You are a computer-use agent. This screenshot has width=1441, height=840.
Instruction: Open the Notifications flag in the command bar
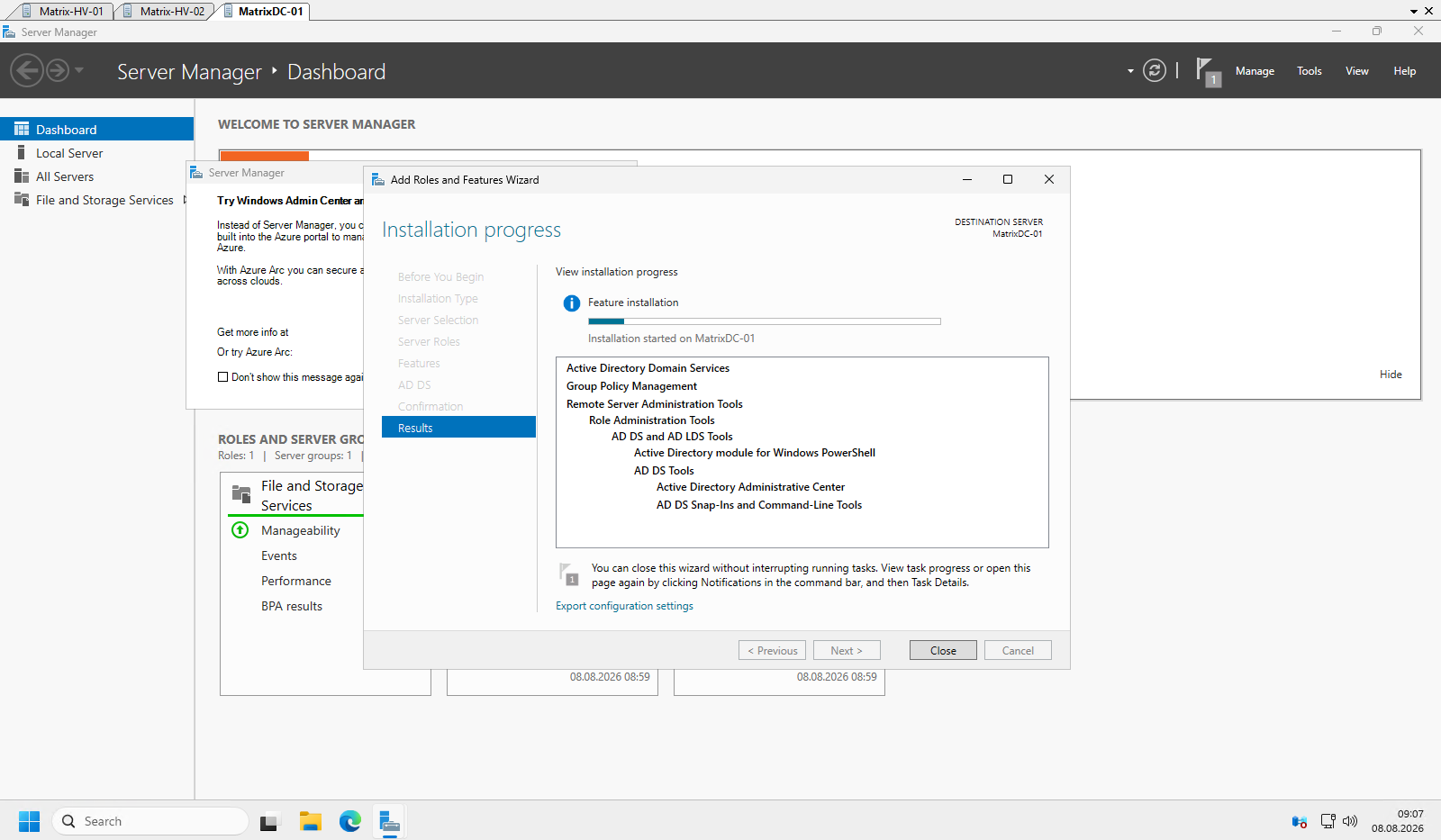tap(1208, 71)
